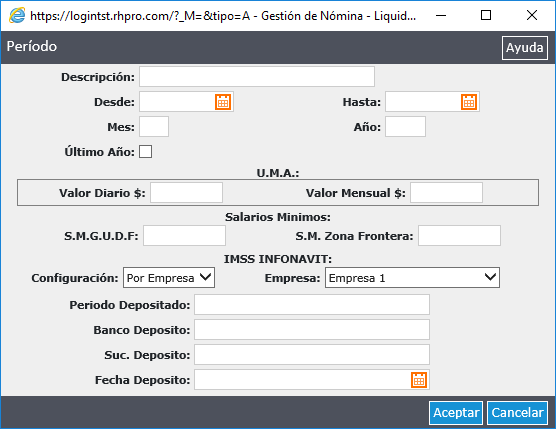Select the Valor Mensual $ input
Viewport: 556px width, 429px height.
point(446,193)
